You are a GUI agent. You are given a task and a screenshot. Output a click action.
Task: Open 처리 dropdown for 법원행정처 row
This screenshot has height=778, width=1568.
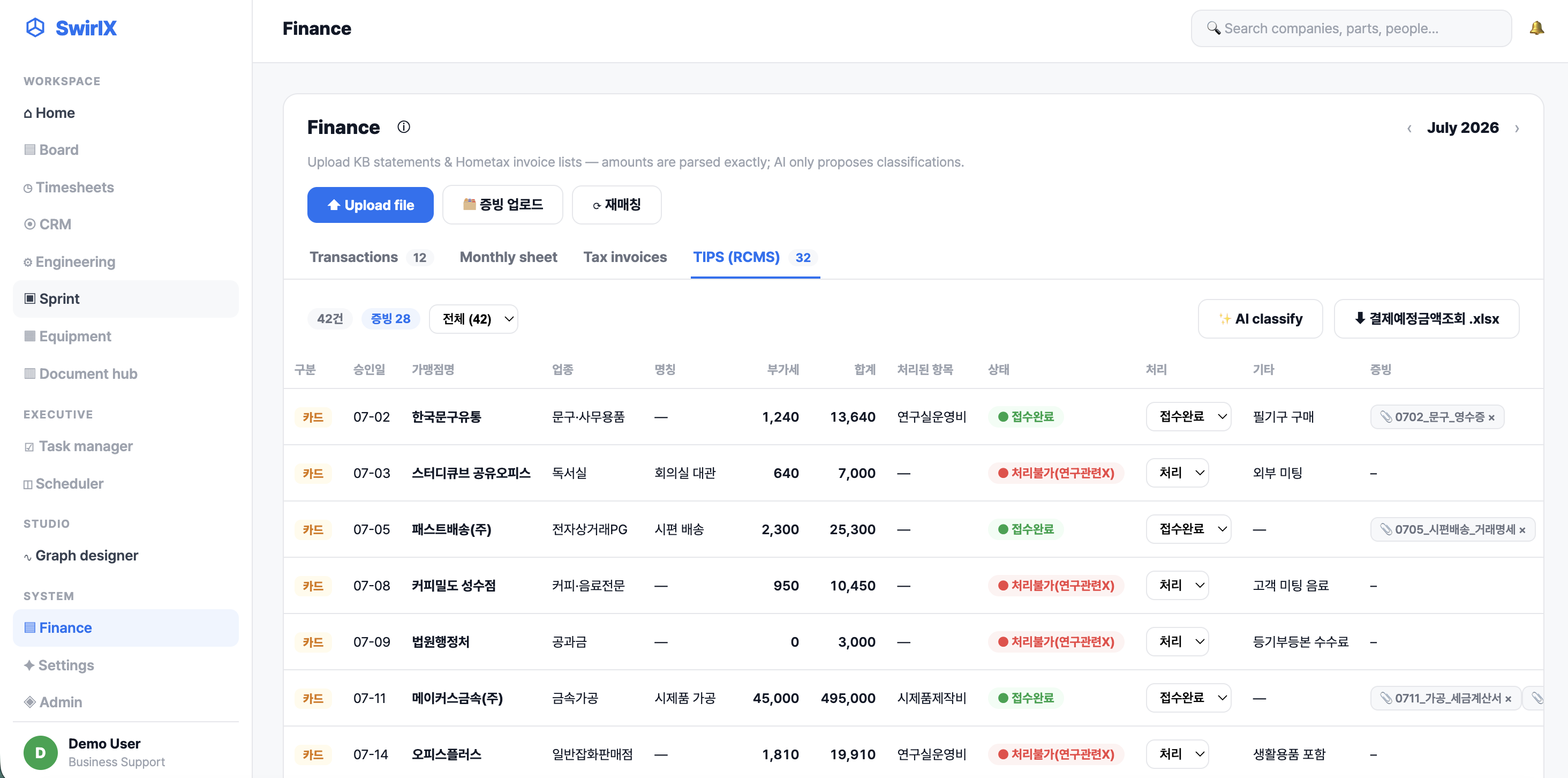click(1177, 641)
